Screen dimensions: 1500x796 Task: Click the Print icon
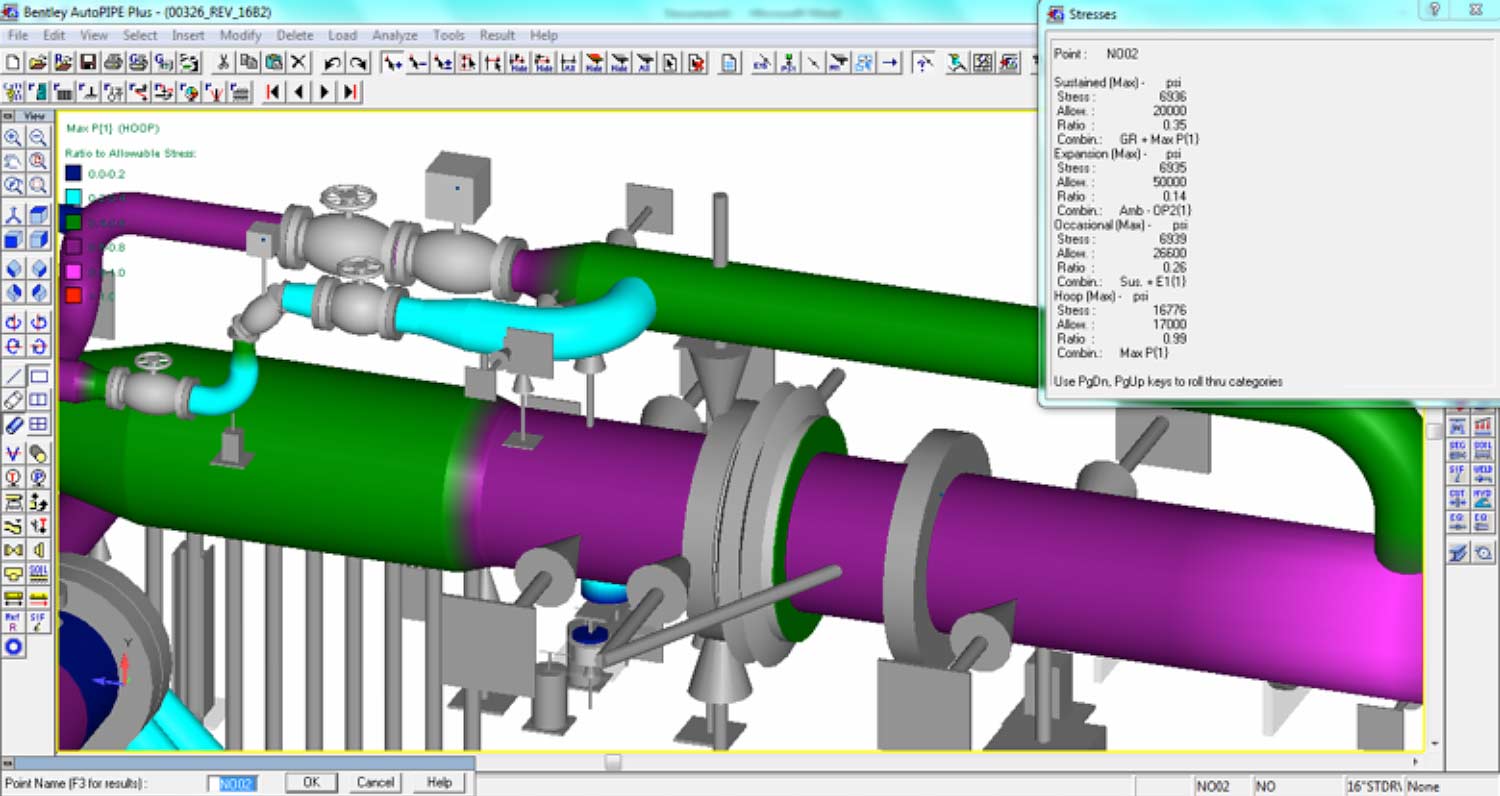click(112, 63)
